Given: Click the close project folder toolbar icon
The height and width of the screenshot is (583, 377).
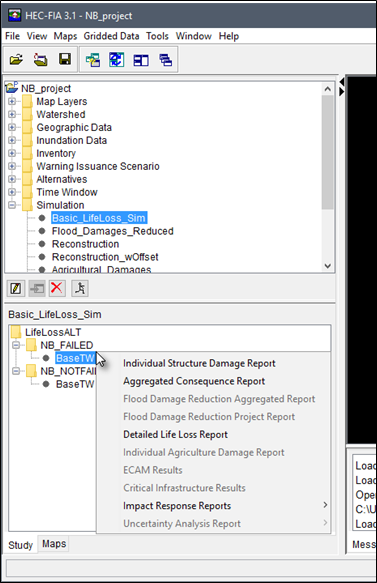Looking at the screenshot, I should (40, 59).
